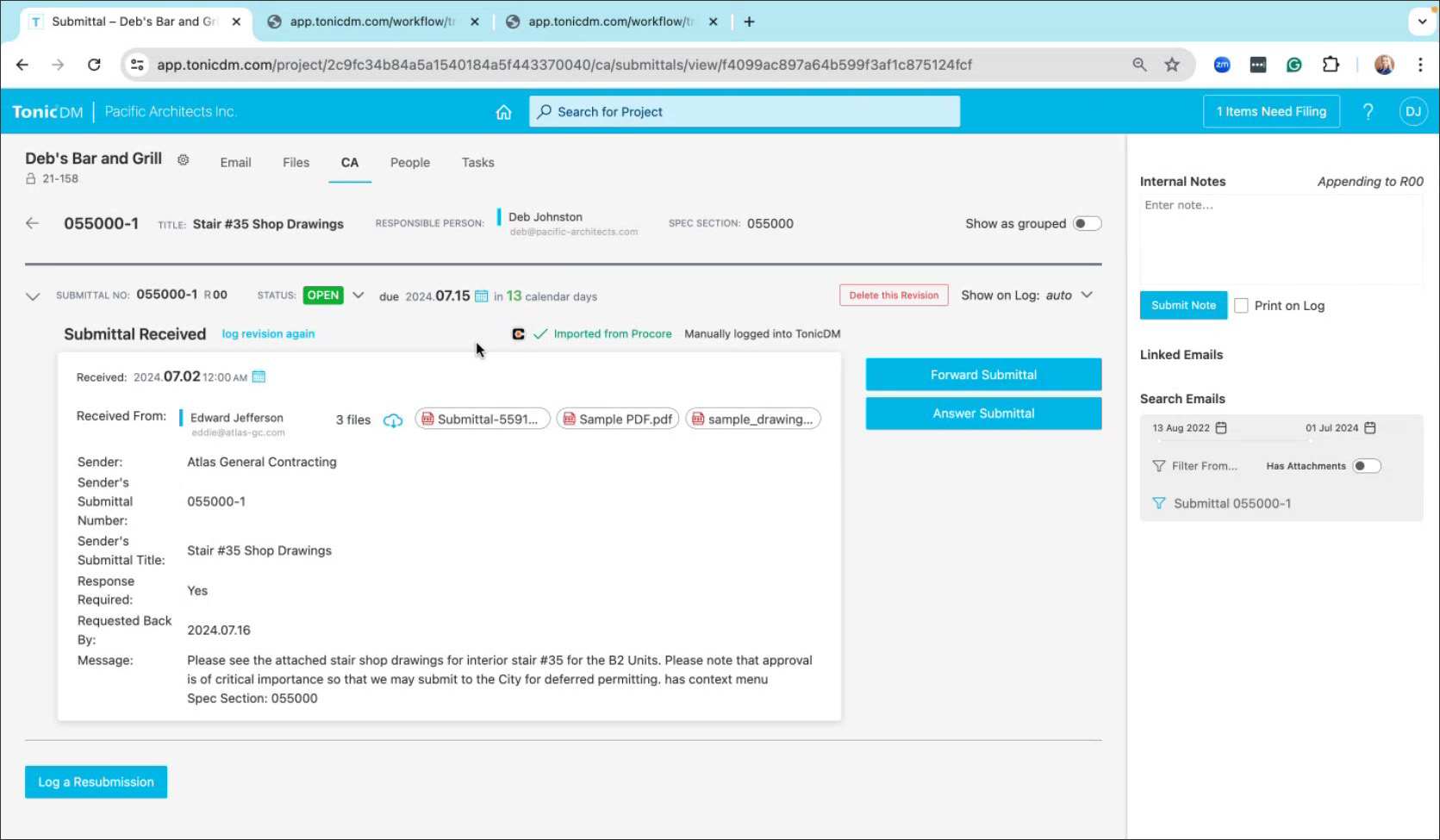This screenshot has height=840, width=1440.
Task: Switch to the Files tab
Action: [x=296, y=162]
